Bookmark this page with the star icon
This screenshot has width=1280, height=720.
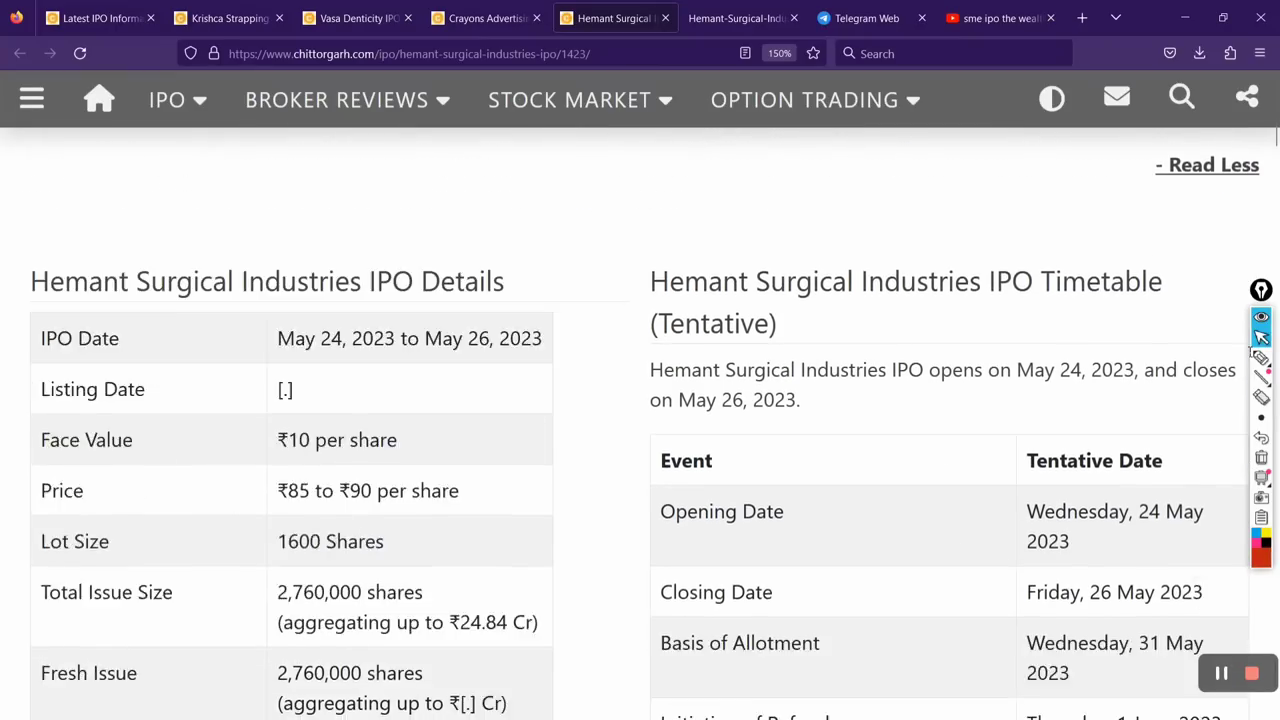(x=813, y=53)
